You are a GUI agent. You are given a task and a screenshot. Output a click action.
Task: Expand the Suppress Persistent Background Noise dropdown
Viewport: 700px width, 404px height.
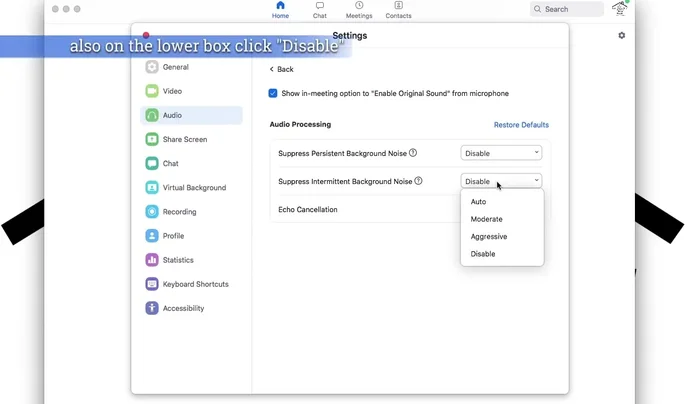tap(501, 153)
